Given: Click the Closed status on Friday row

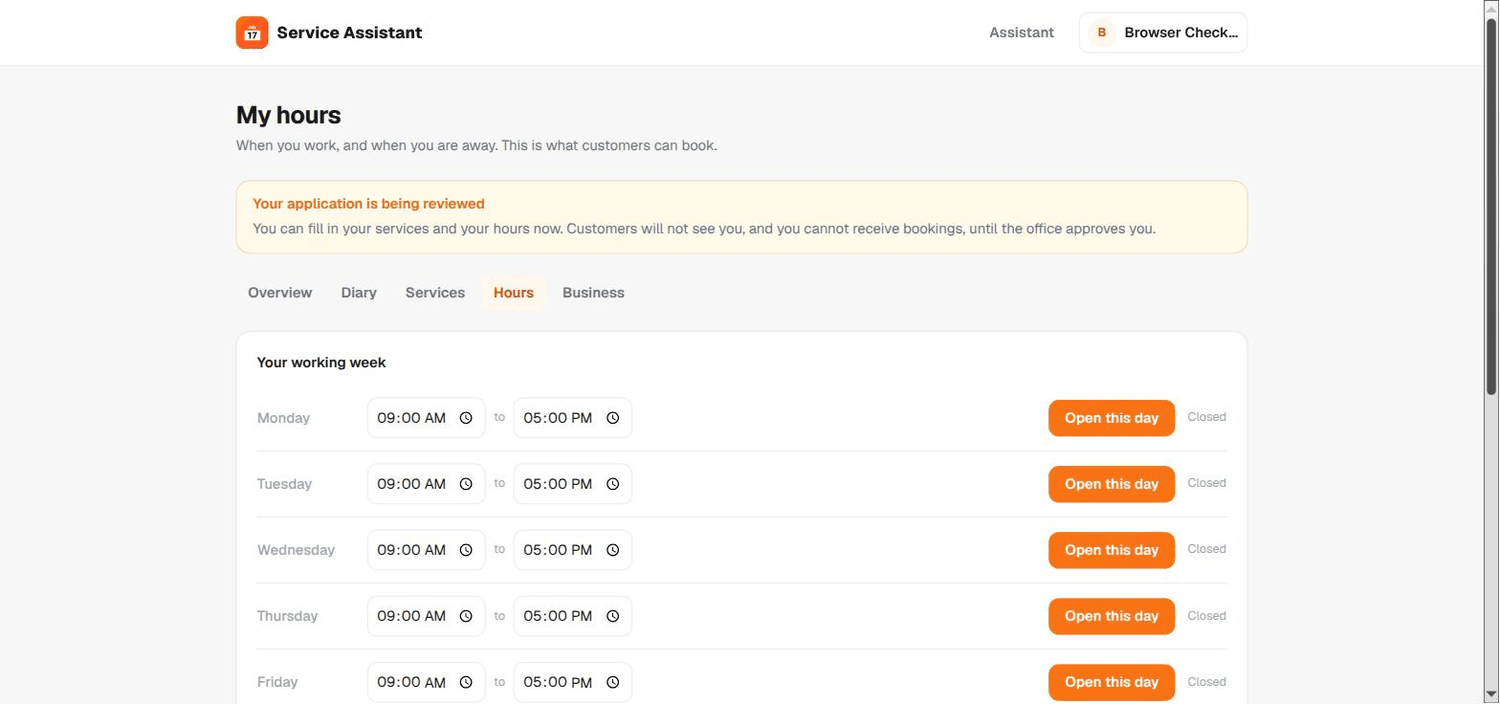Looking at the screenshot, I should coord(1206,682).
